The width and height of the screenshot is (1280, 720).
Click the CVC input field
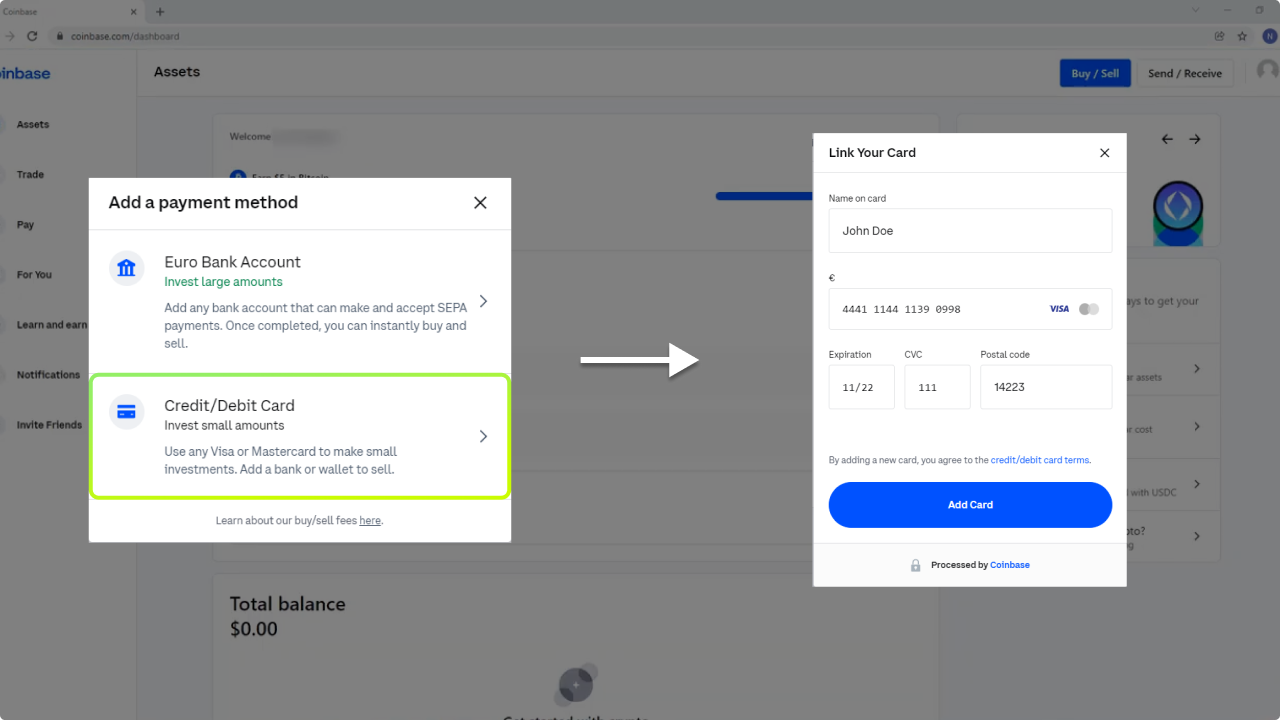pyautogui.click(x=938, y=387)
